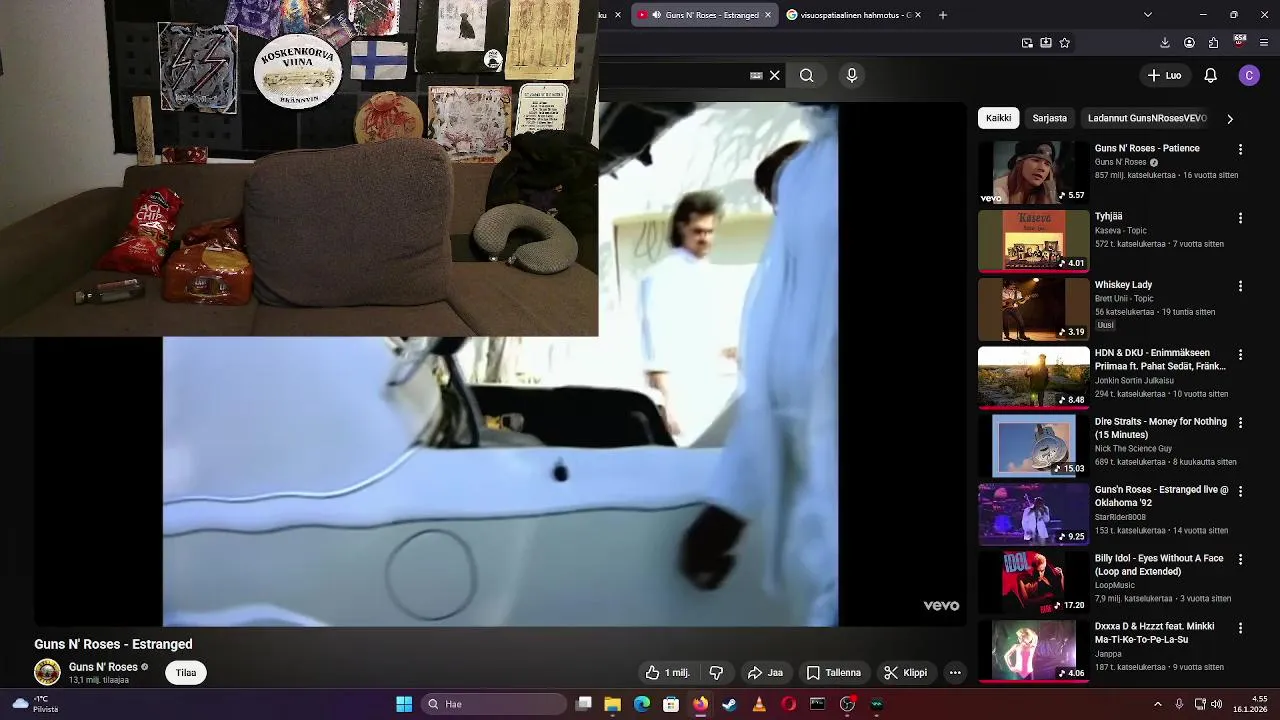Like the video showing 1 milj.
Viewport: 1280px width, 720px height.
point(668,673)
